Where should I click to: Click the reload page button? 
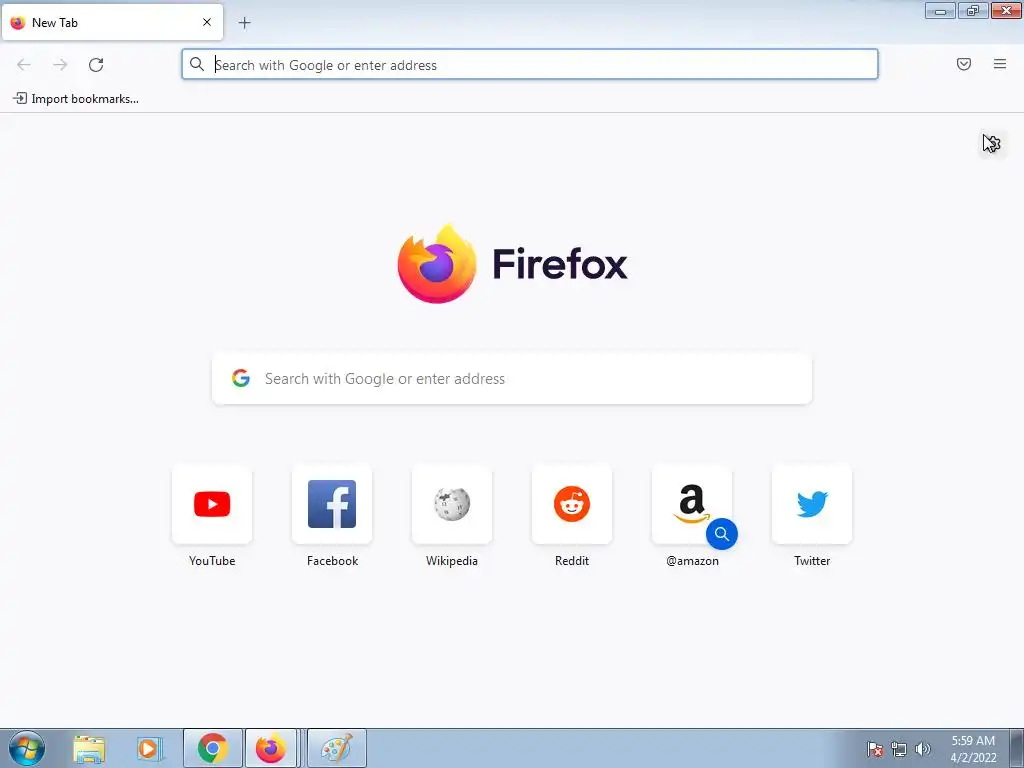point(96,65)
